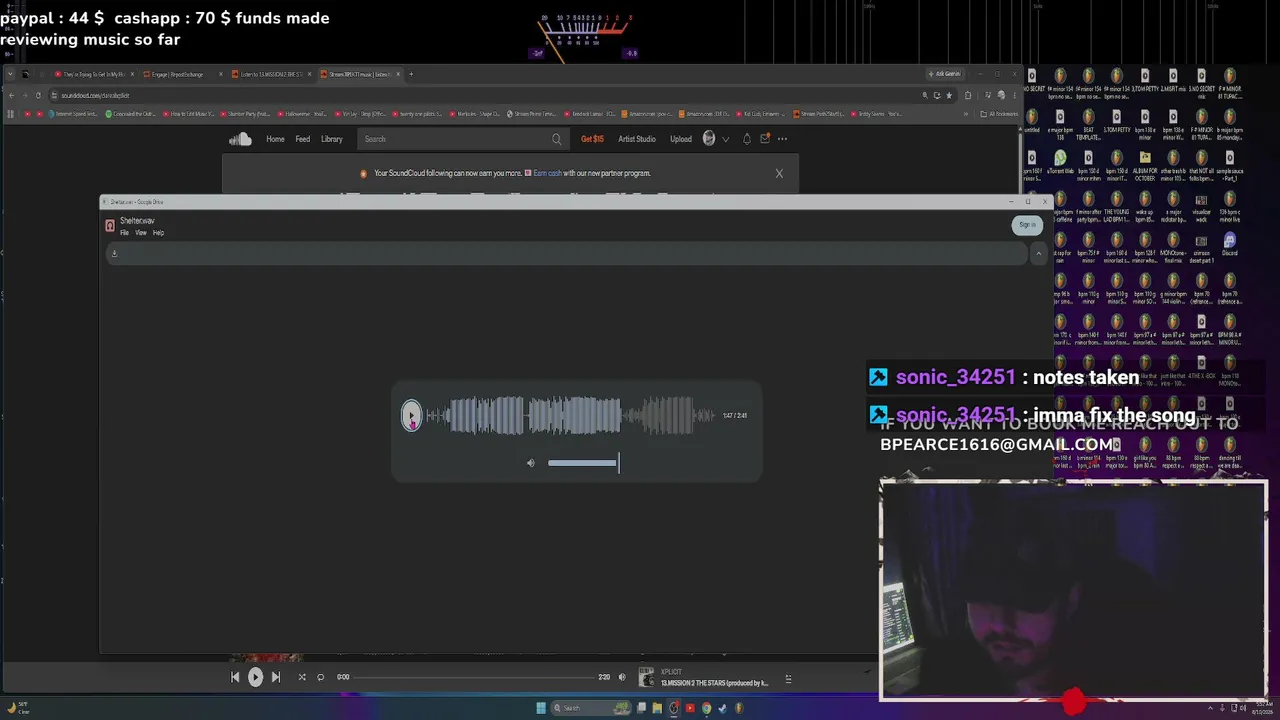Click the Earn cash link in banner
The image size is (1280, 720).
547,173
